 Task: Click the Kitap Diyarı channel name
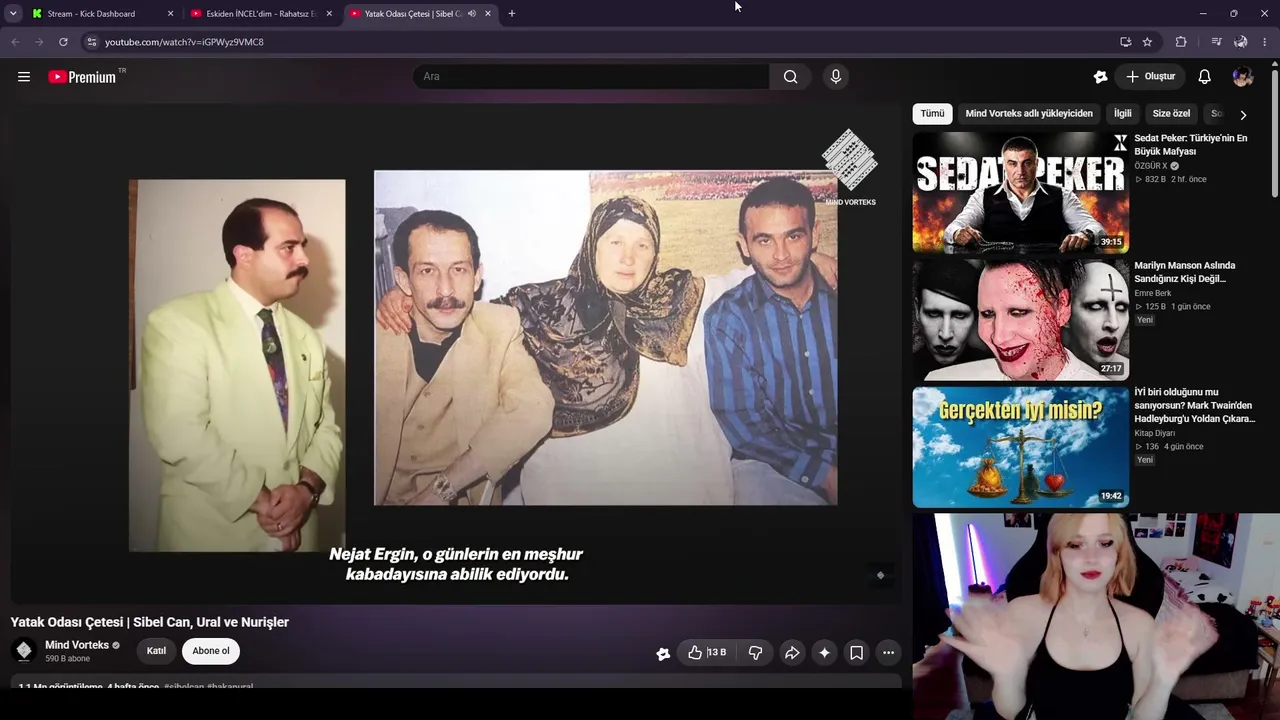point(1154,433)
